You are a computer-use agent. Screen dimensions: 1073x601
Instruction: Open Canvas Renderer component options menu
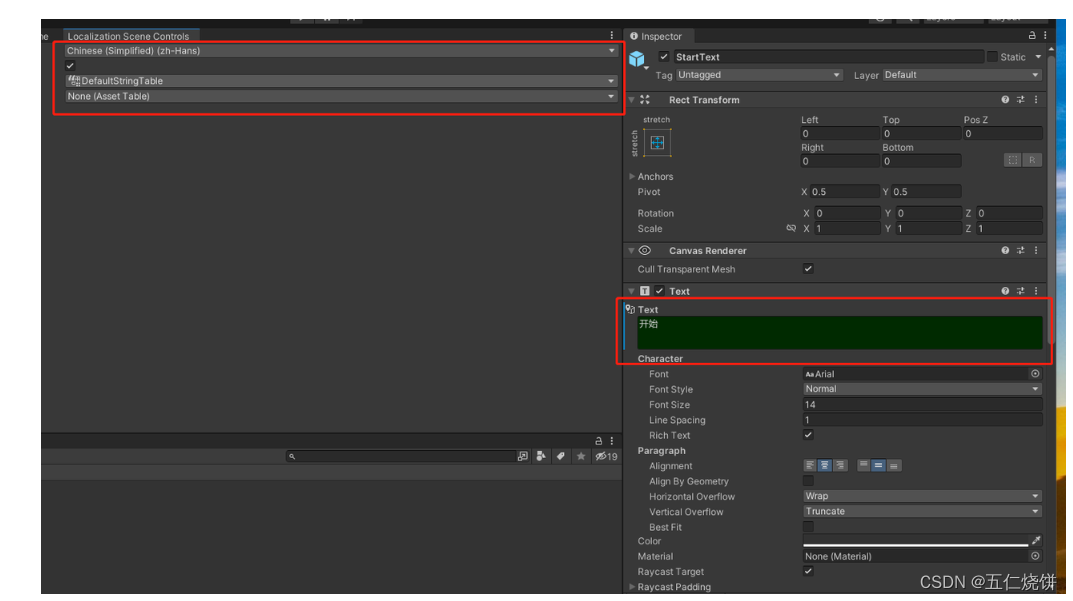(1036, 251)
